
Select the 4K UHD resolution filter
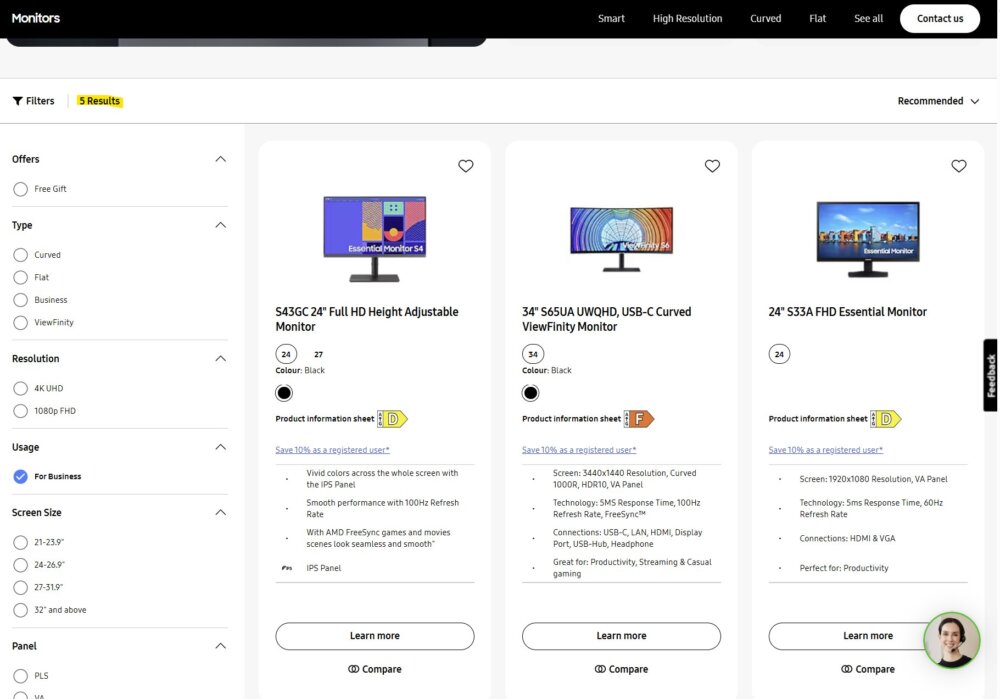(x=20, y=388)
